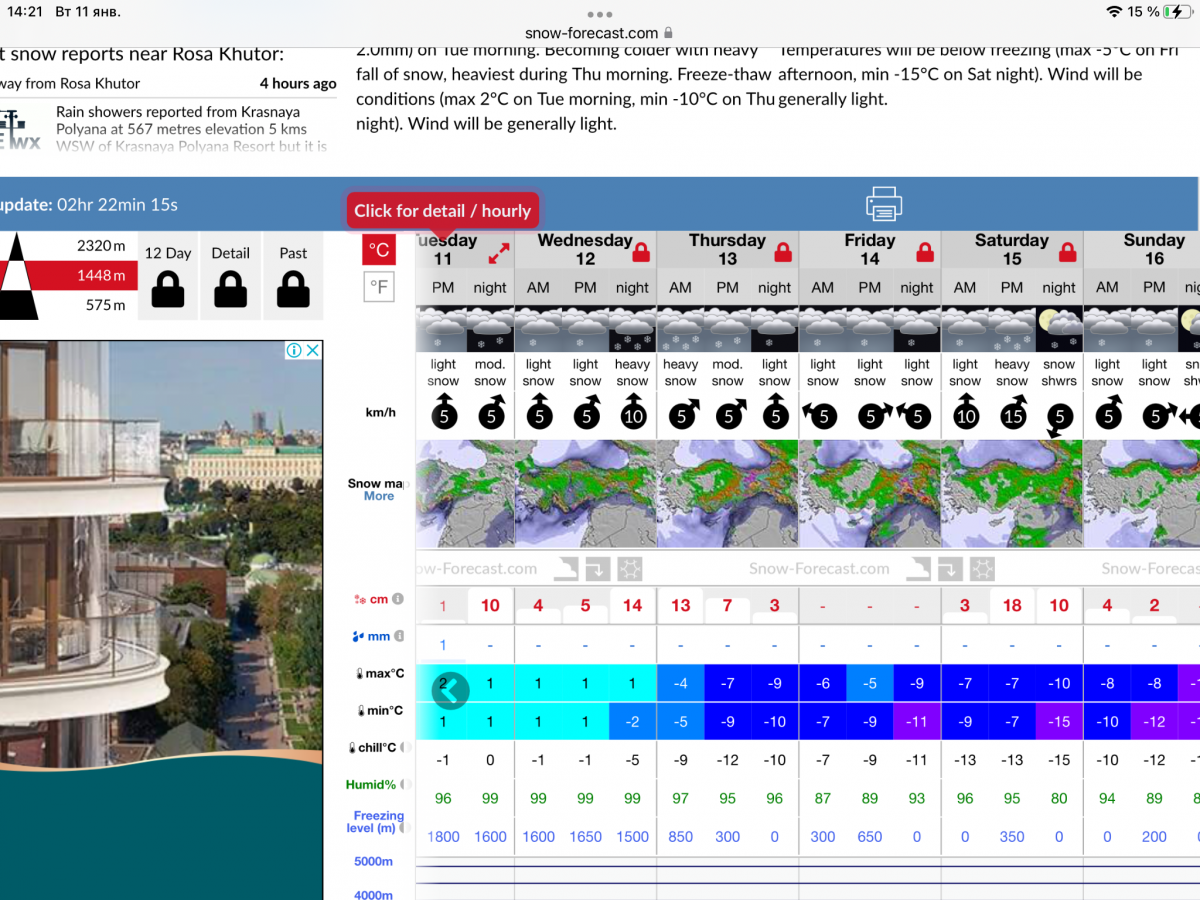Click the freezing level value 850

coord(680,836)
